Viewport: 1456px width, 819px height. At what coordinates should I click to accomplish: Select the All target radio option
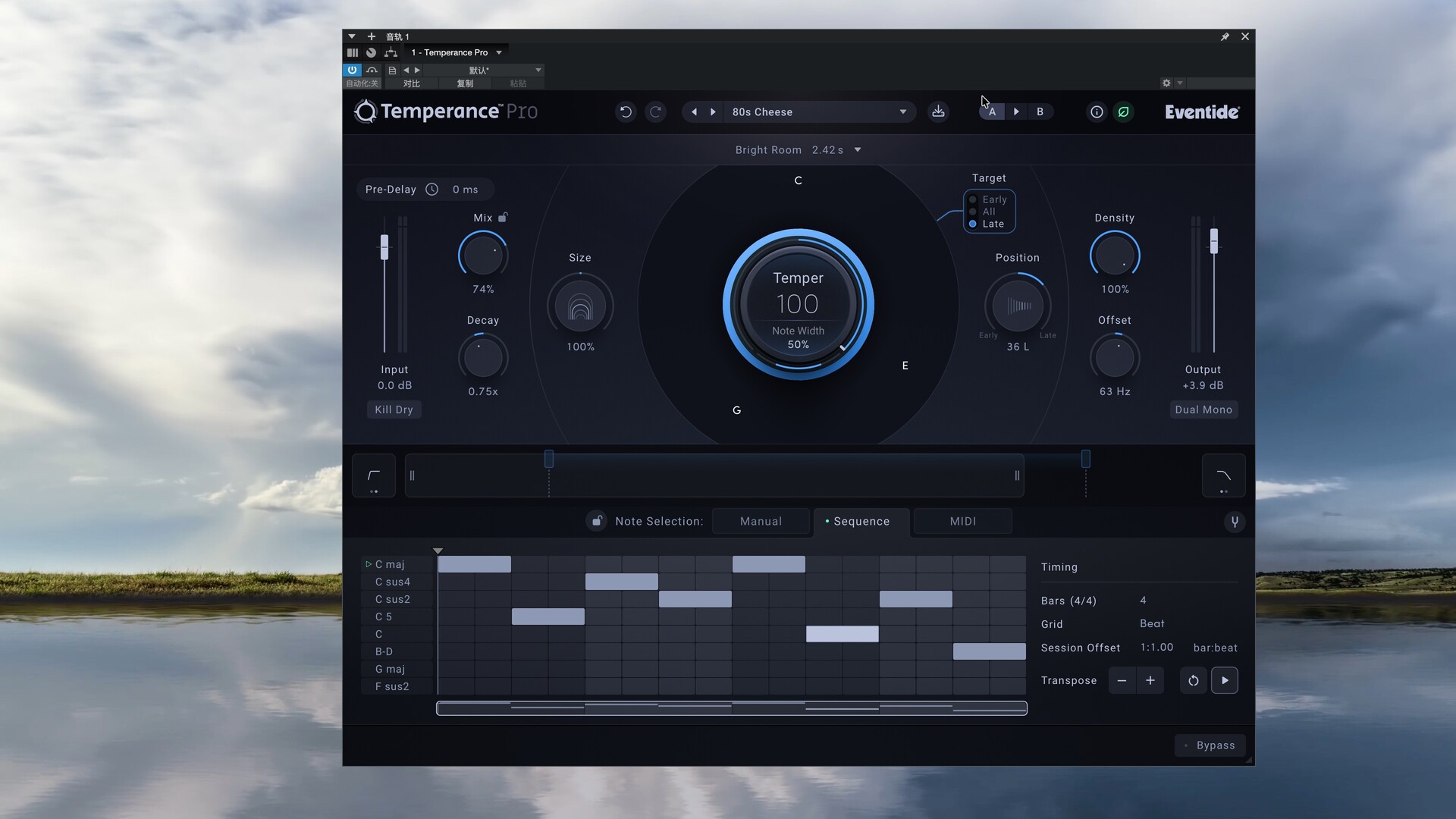tap(973, 212)
